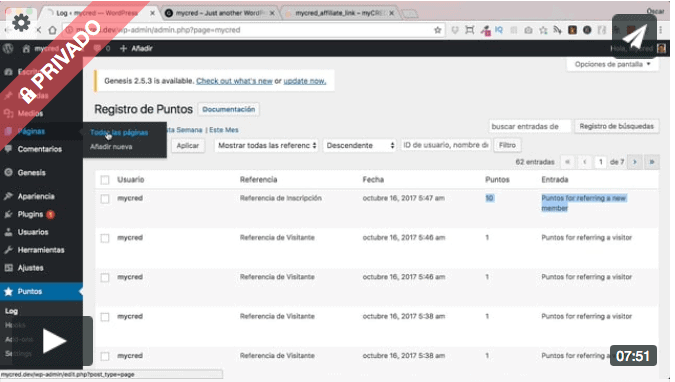Click the update now link
Image resolution: width=675 pixels, height=382 pixels.
305,81
